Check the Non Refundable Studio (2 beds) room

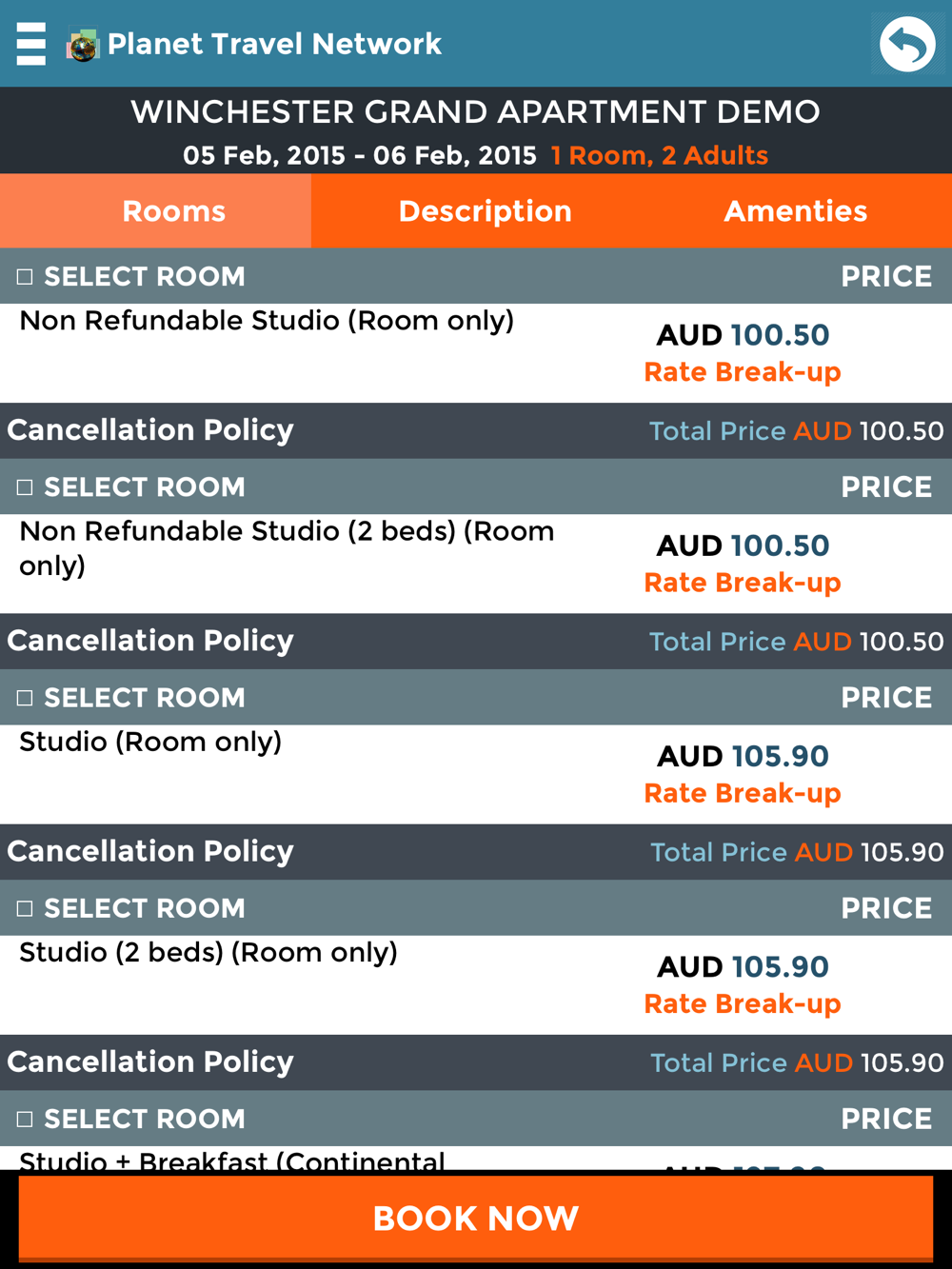click(26, 487)
